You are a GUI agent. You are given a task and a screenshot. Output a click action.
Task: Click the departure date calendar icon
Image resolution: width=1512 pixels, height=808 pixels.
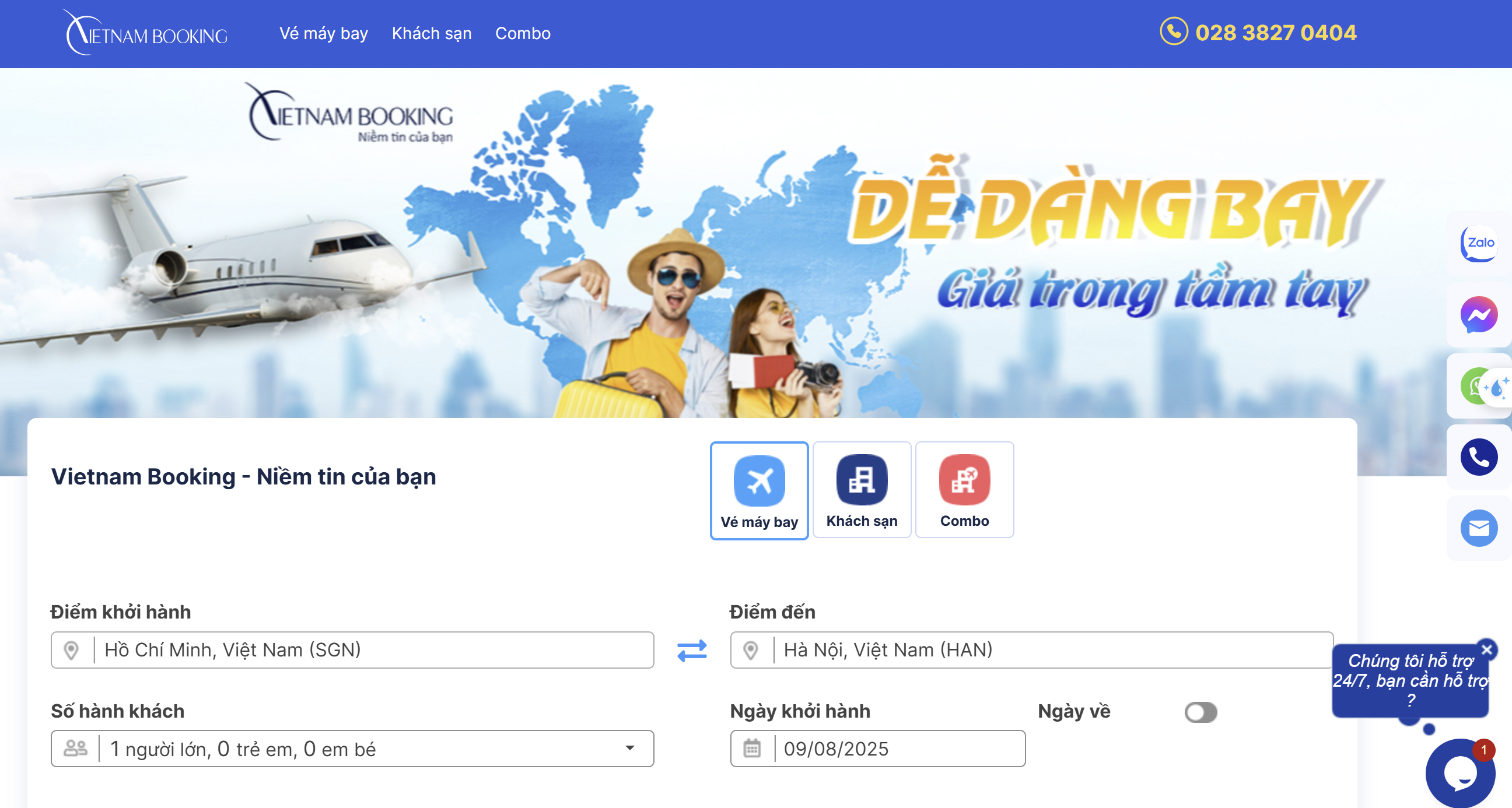click(752, 748)
